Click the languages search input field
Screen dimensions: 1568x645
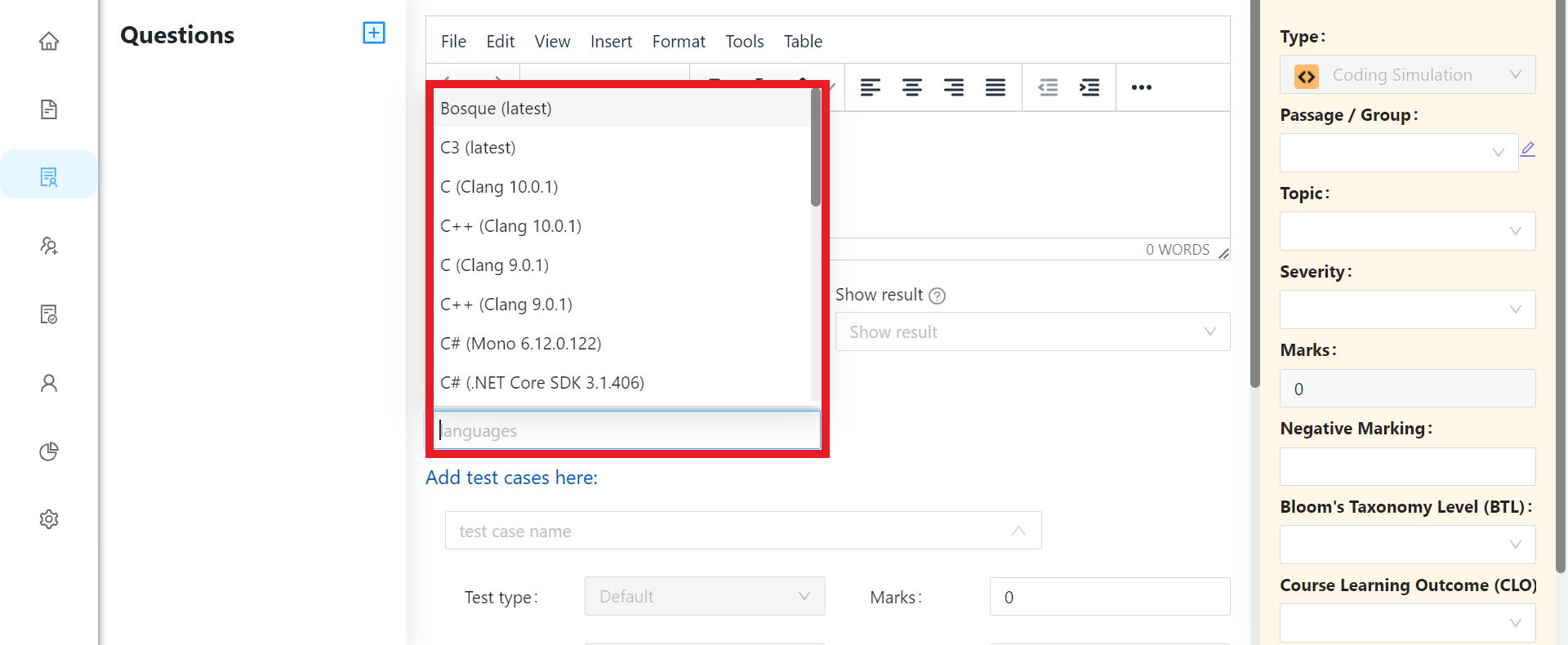(x=627, y=430)
